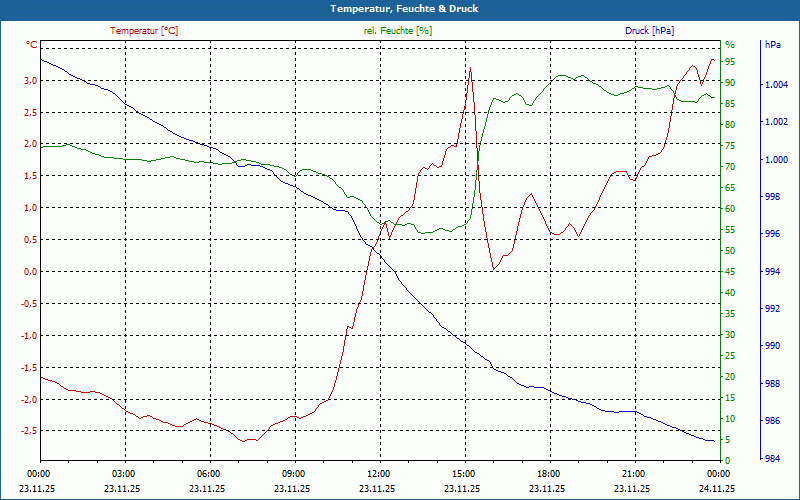Image resolution: width=800 pixels, height=500 pixels.
Task: Click the "00:00" label above 24.11.25
Action: 718,474
